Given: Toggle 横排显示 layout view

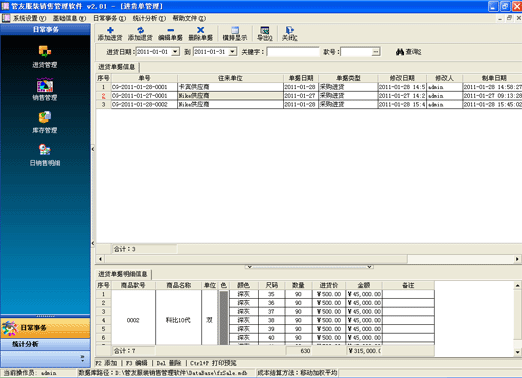Looking at the screenshot, I should click(235, 34).
